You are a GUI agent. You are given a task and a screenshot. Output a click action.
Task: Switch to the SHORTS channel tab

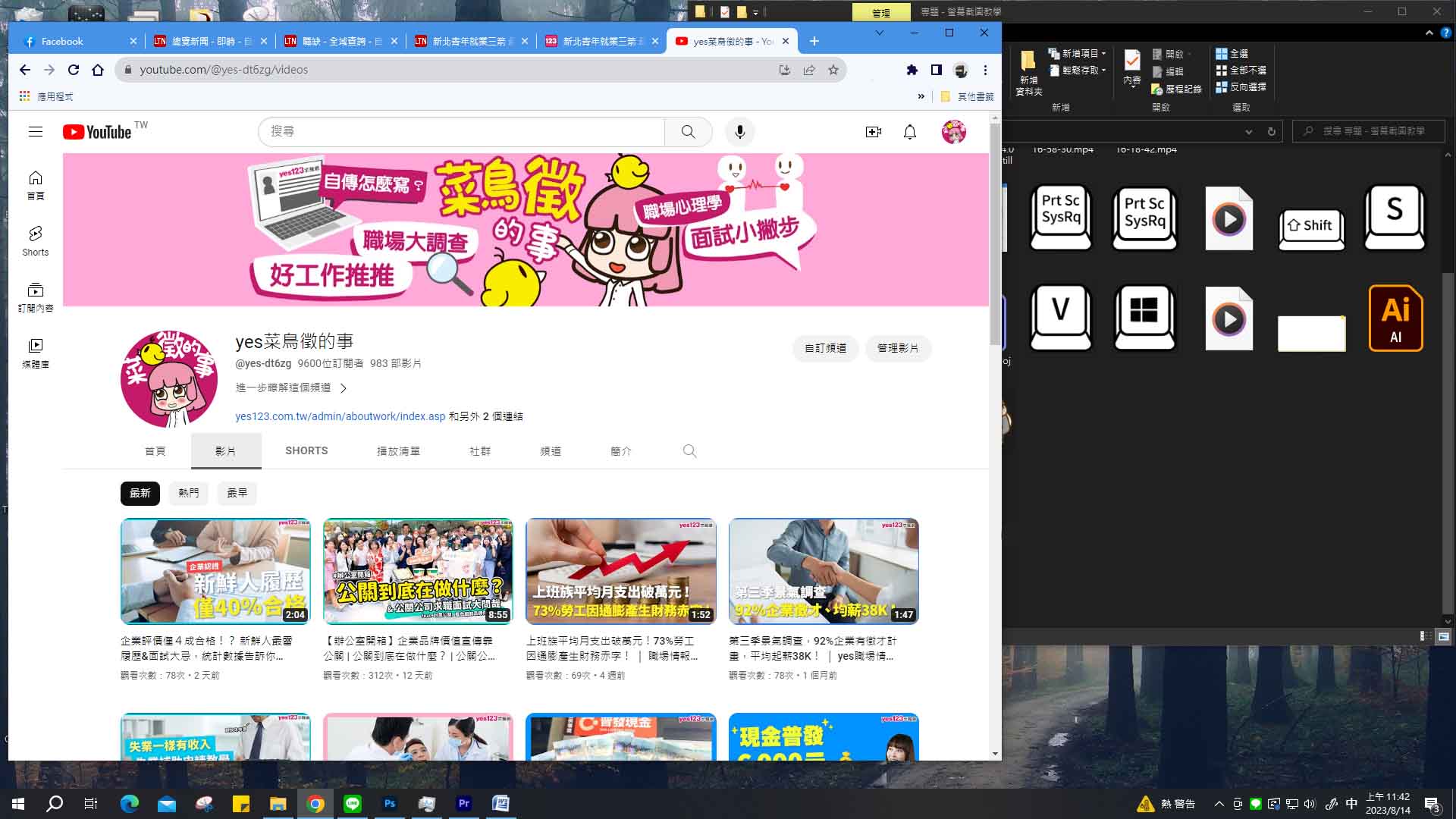click(306, 450)
